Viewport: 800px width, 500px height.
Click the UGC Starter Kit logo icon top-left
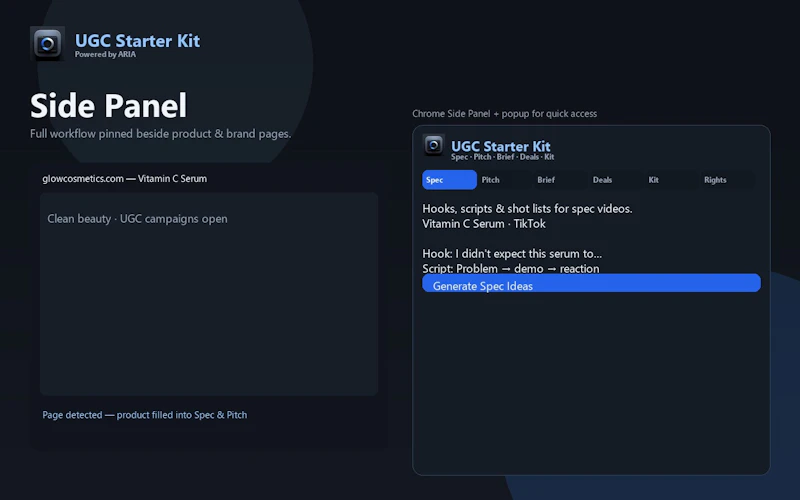pos(47,44)
